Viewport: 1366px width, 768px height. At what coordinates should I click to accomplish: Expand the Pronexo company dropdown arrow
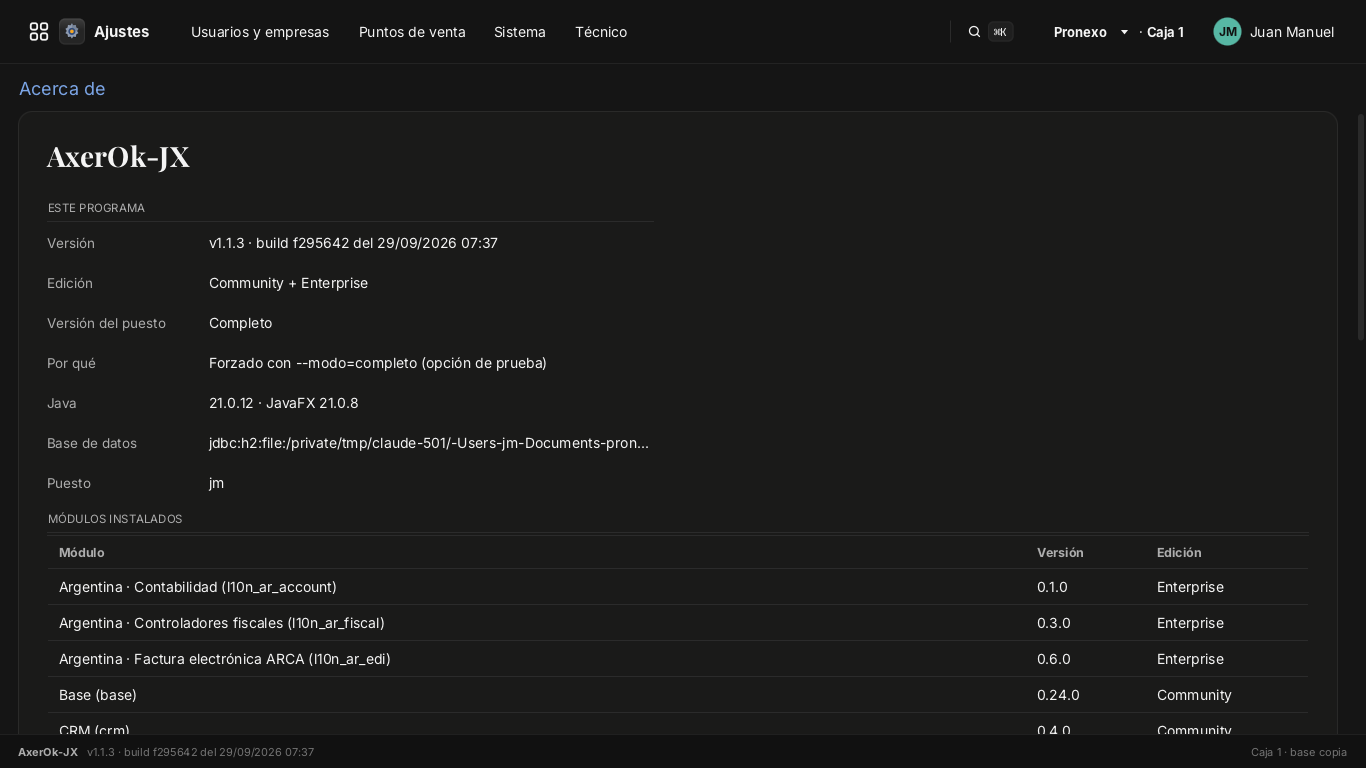pos(1124,32)
